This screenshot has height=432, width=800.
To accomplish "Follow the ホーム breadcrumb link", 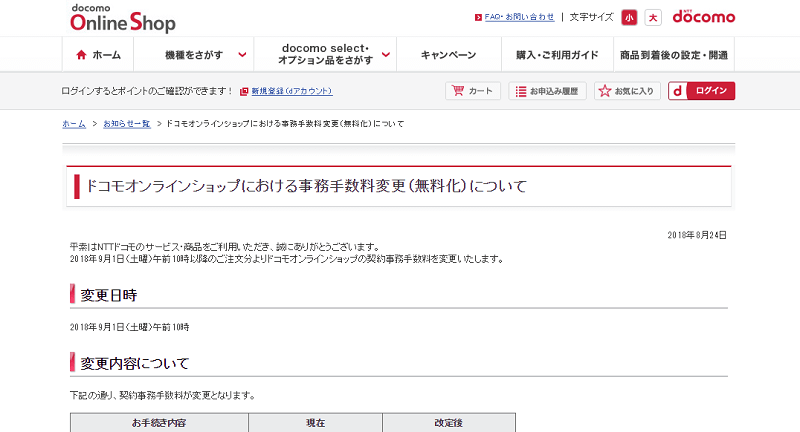I will (x=74, y=123).
